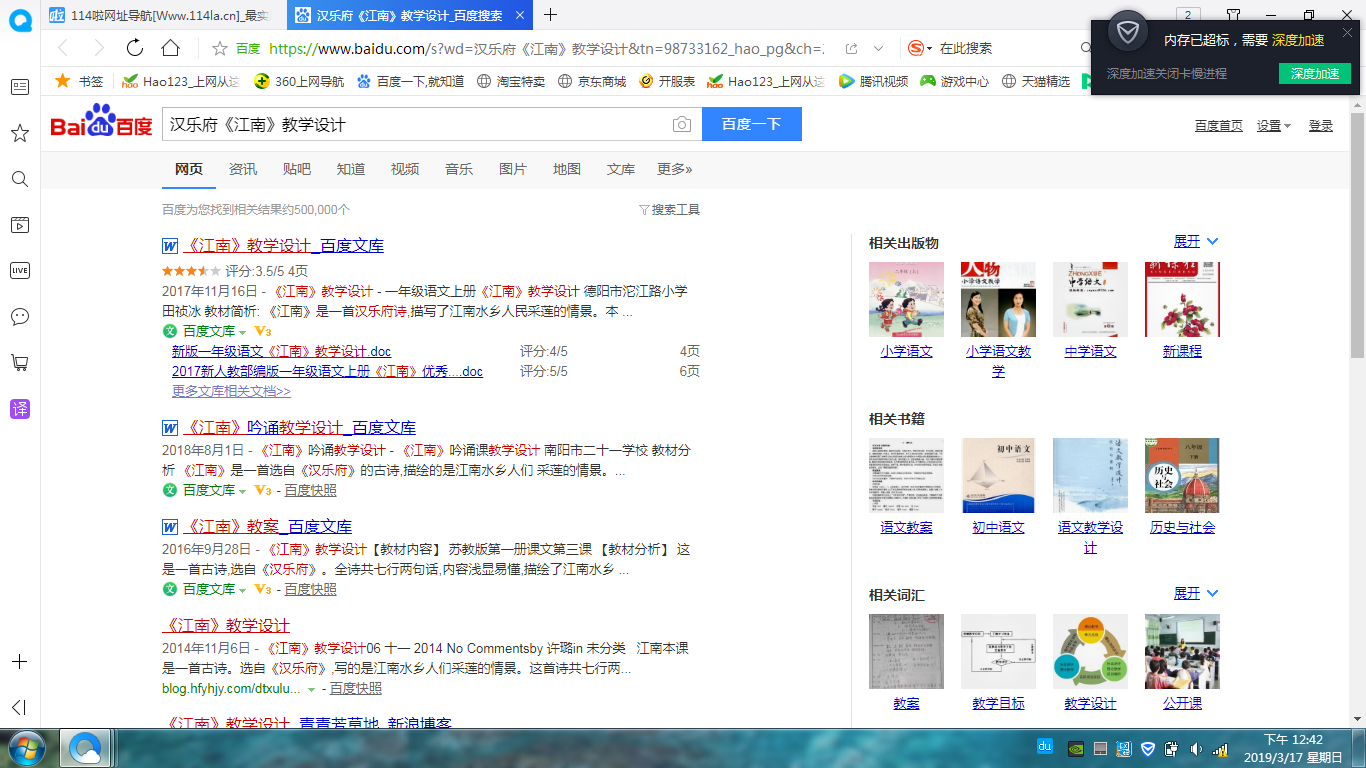Switch to the 114啦网址导航 browser tab
Viewport: 1366px width, 768px height.
(x=165, y=15)
